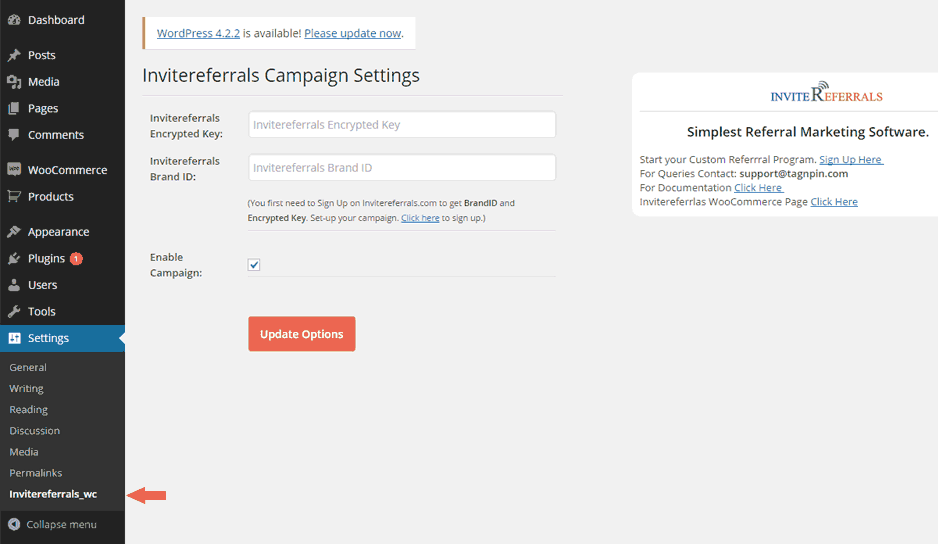Select General under Settings
The height and width of the screenshot is (544, 938).
click(28, 367)
